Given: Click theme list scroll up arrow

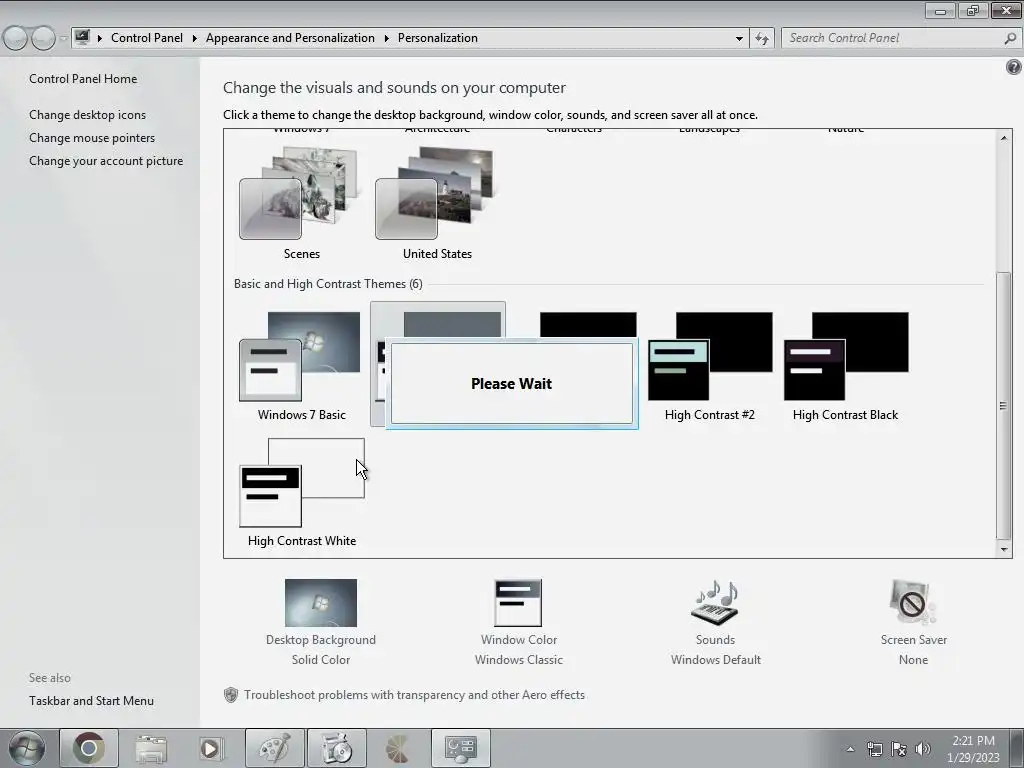Looking at the screenshot, I should [1004, 138].
